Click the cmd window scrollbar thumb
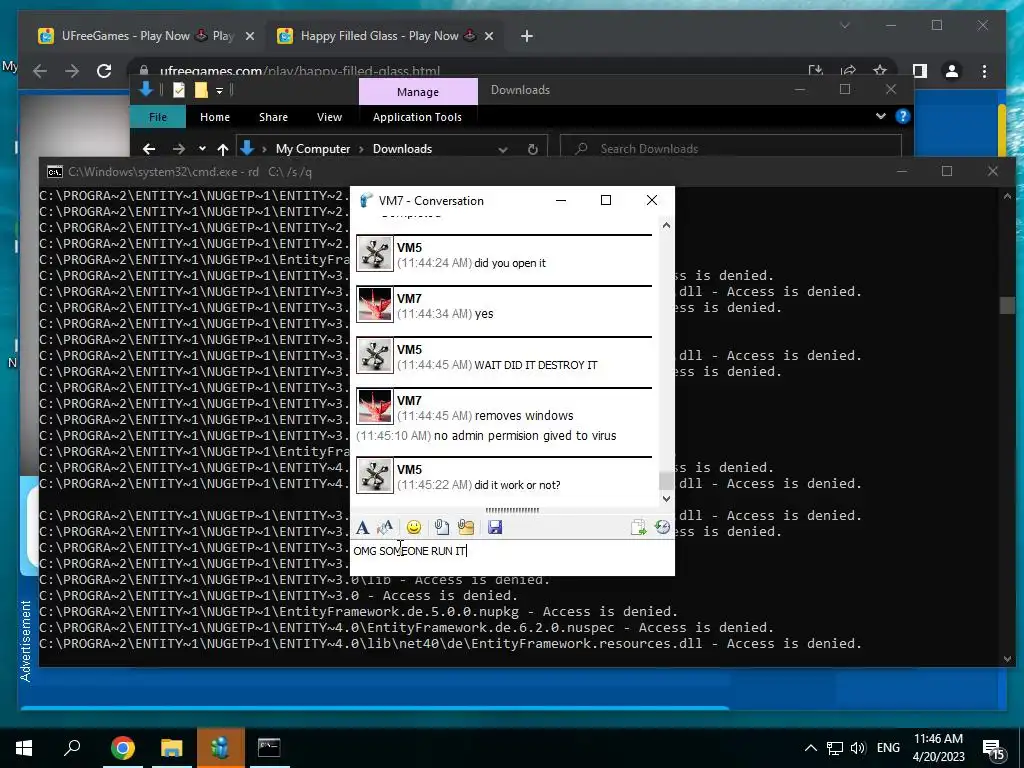 pyautogui.click(x=1007, y=305)
